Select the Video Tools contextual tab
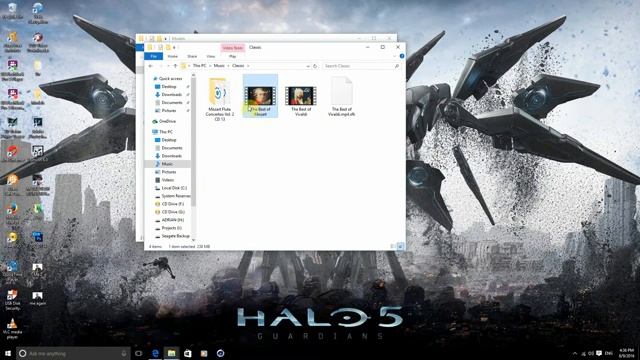 pos(233,48)
